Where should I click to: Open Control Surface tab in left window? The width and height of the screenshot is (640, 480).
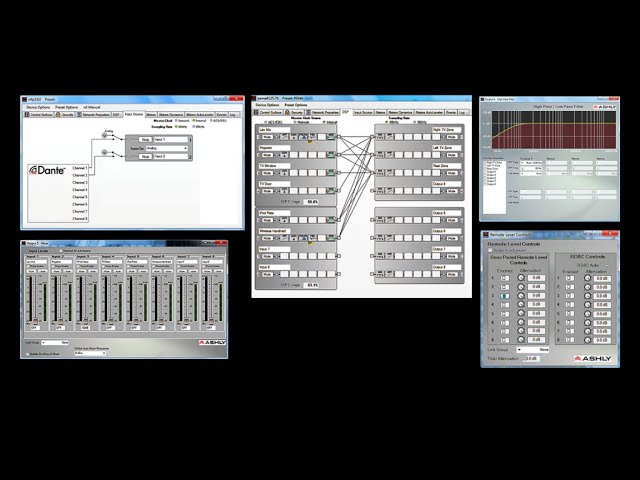pyautogui.click(x=41, y=114)
